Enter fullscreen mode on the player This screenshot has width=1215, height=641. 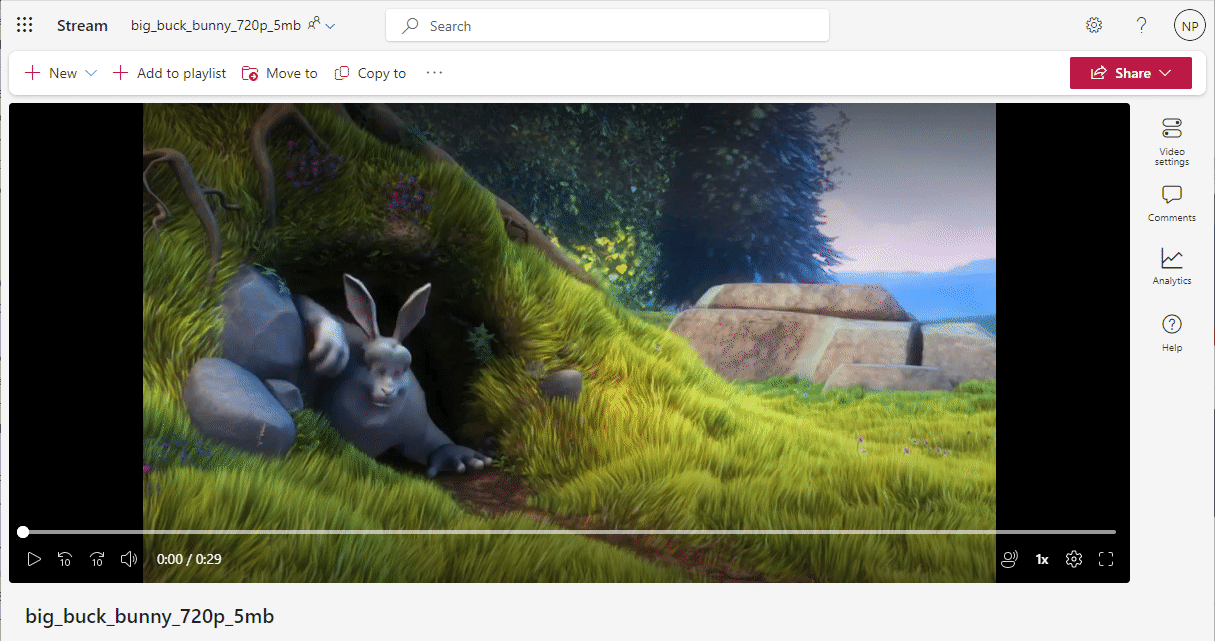1105,559
